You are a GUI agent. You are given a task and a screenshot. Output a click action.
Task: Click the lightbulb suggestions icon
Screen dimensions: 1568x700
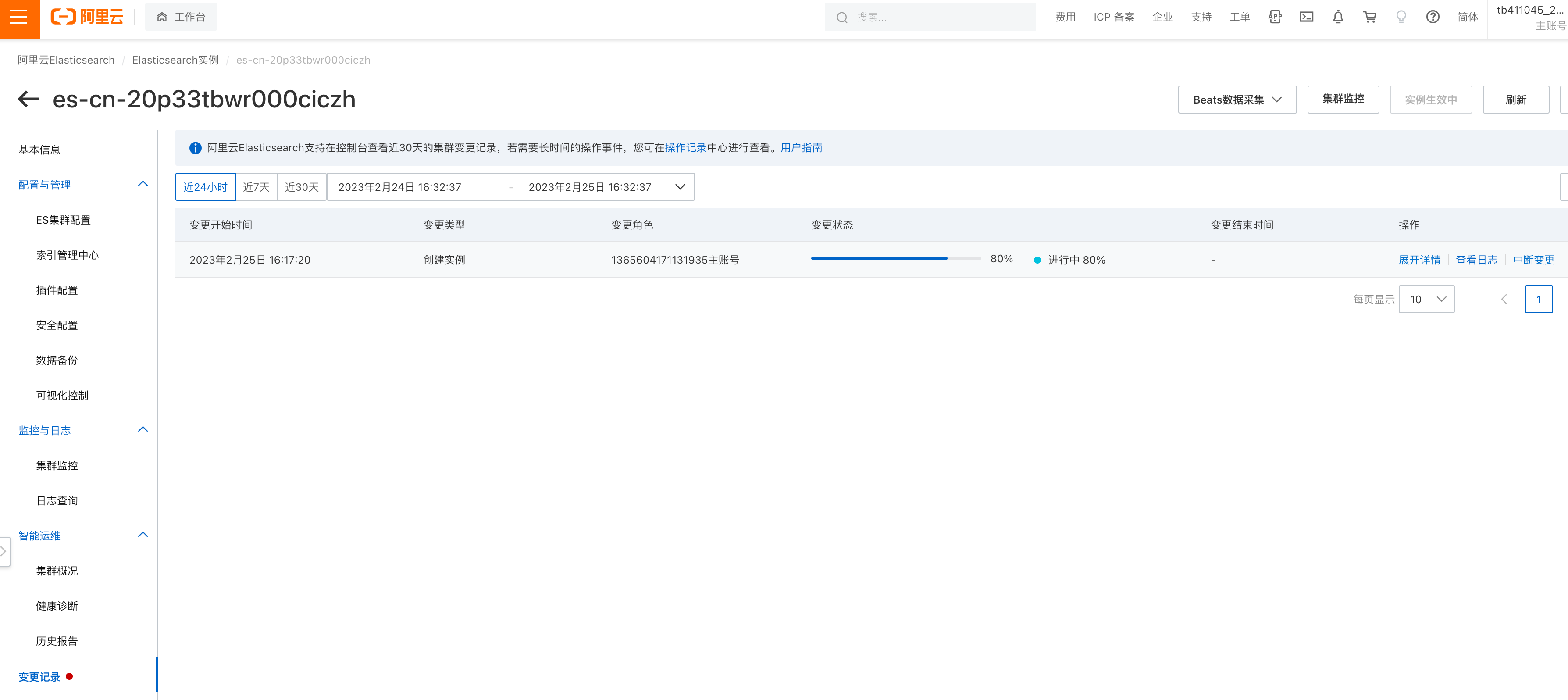(1401, 17)
